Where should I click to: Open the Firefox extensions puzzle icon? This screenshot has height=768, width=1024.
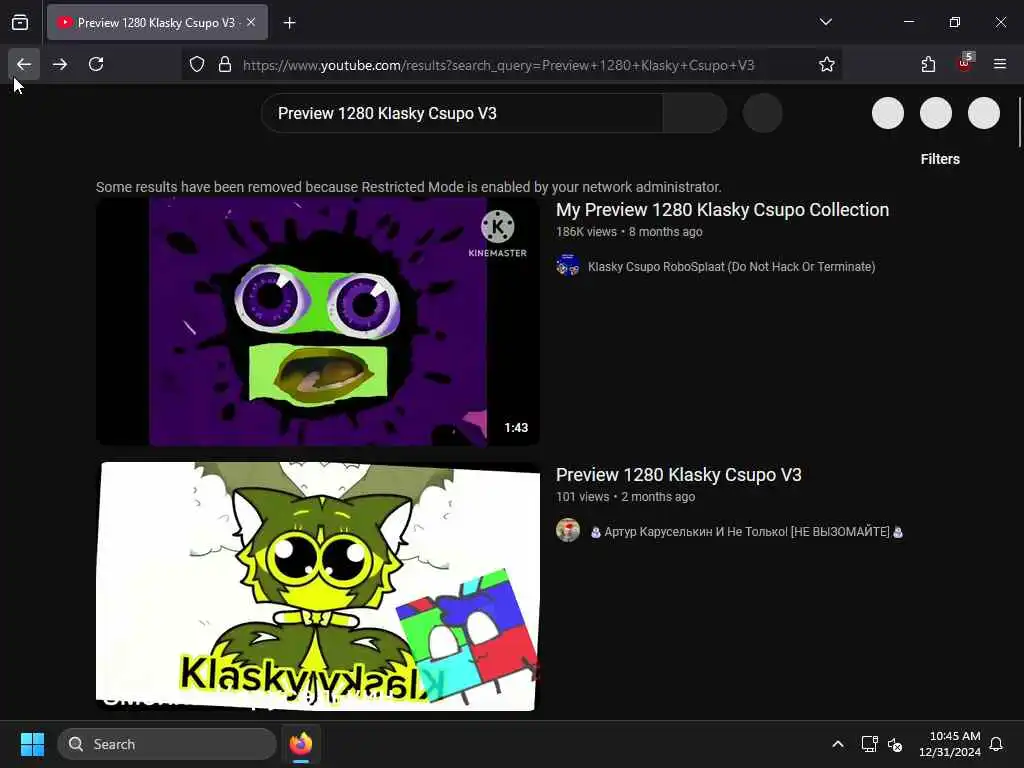pyautogui.click(x=929, y=64)
